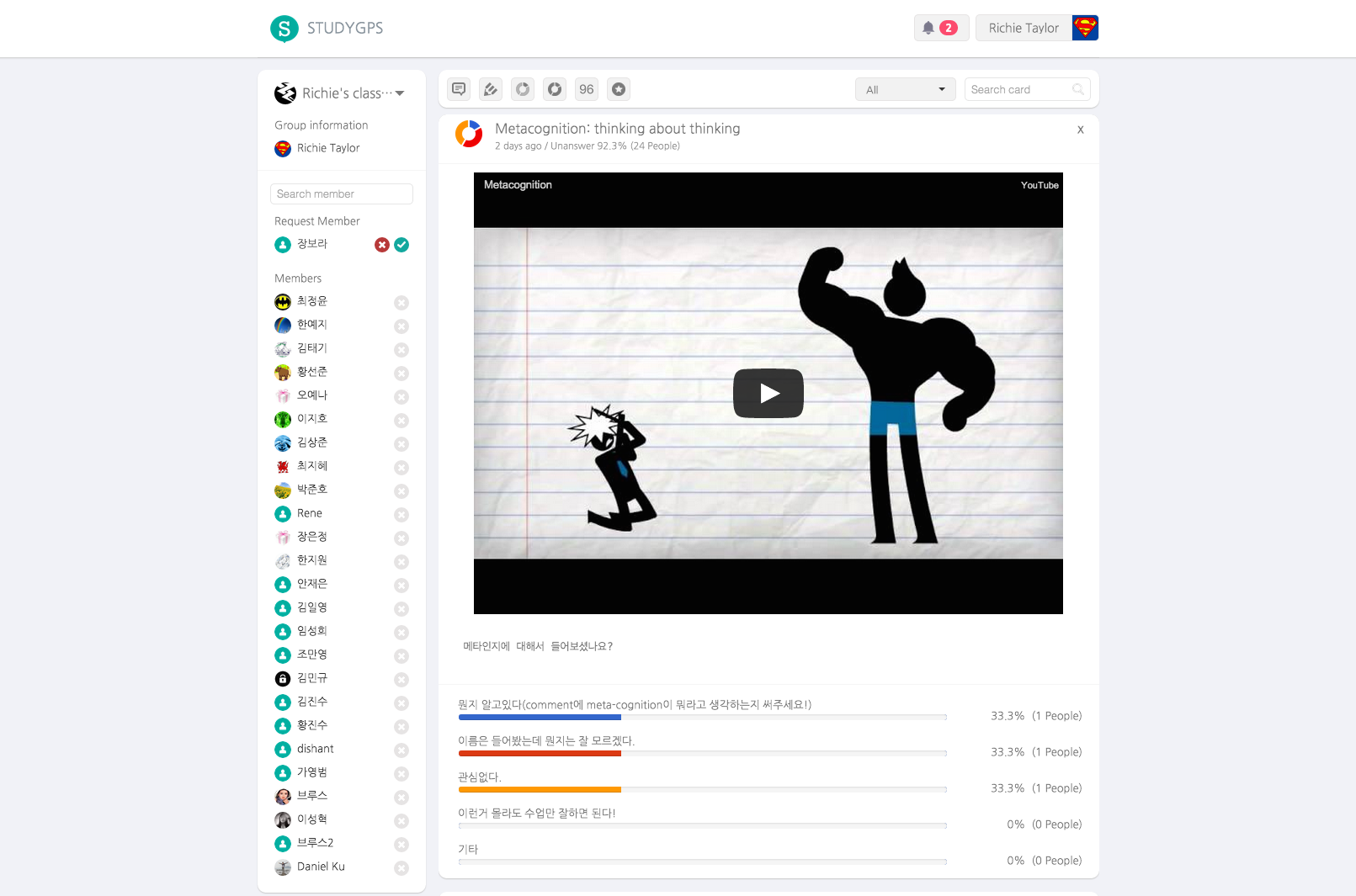Viewport: 1356px width, 896px height.
Task: Click the STUDYGPS brand text
Action: tap(345, 28)
